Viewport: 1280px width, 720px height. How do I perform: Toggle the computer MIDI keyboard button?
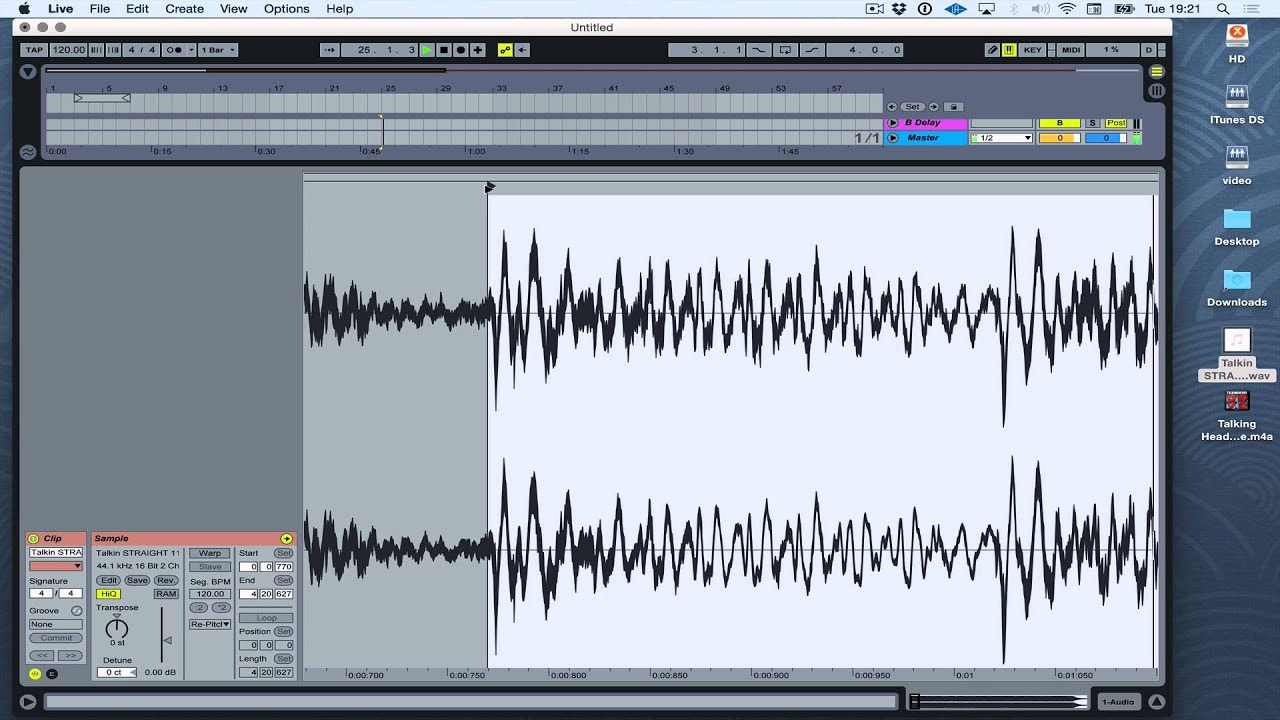pos(1009,50)
